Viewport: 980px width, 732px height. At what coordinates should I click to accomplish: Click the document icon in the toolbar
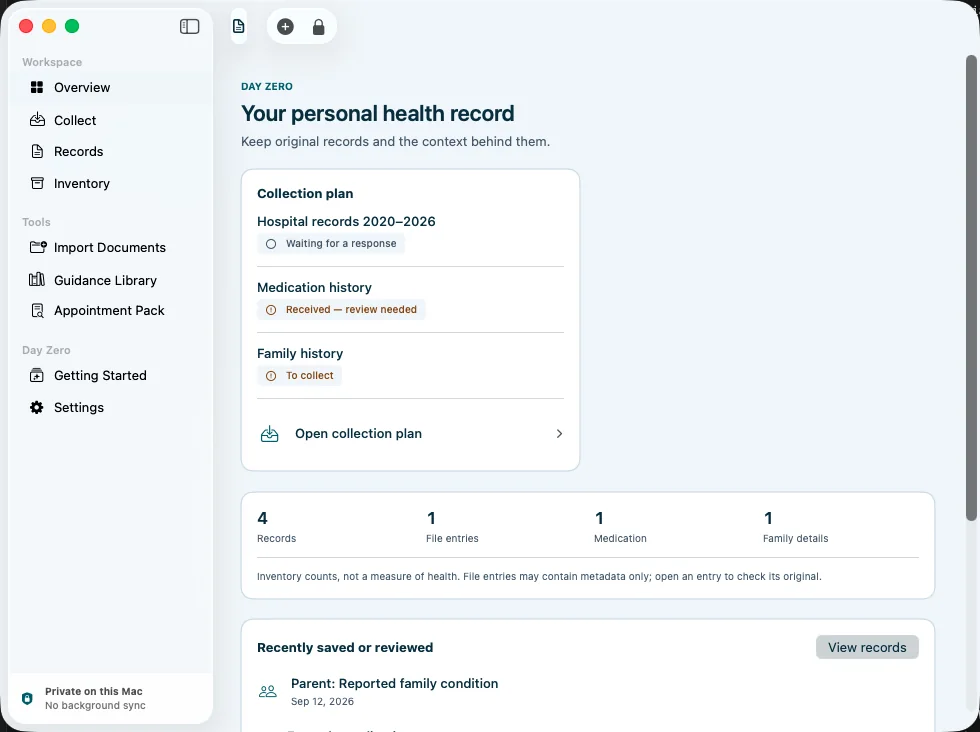point(239,26)
